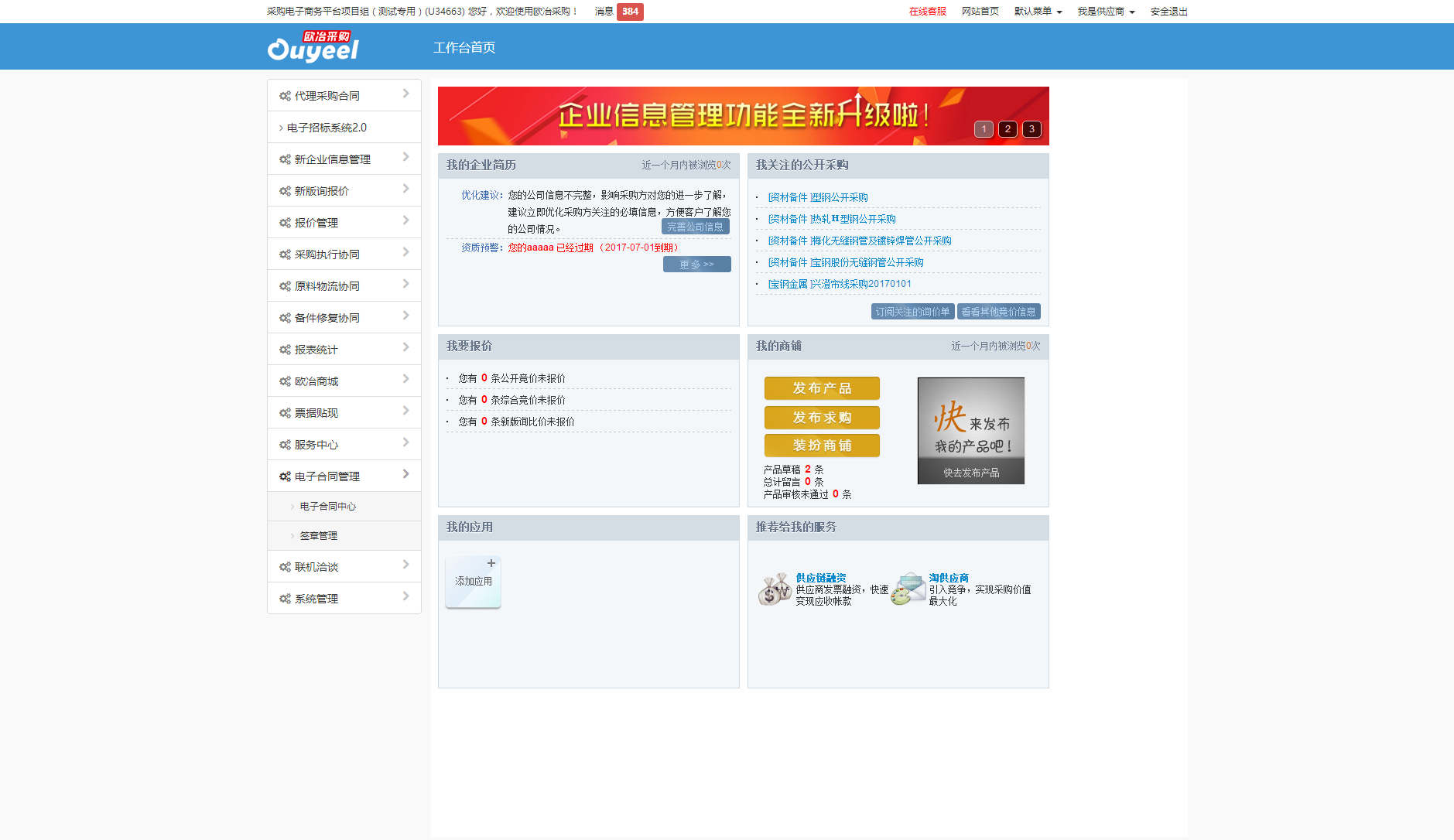Click gear icon beside 原料物流协同
This screenshot has height=840, width=1454.
[x=285, y=286]
